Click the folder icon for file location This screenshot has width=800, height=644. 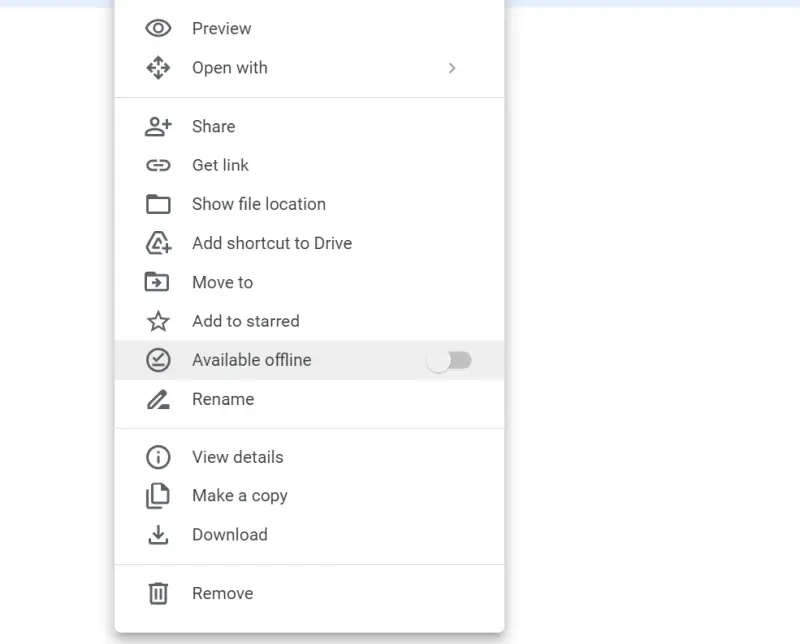[x=158, y=204]
